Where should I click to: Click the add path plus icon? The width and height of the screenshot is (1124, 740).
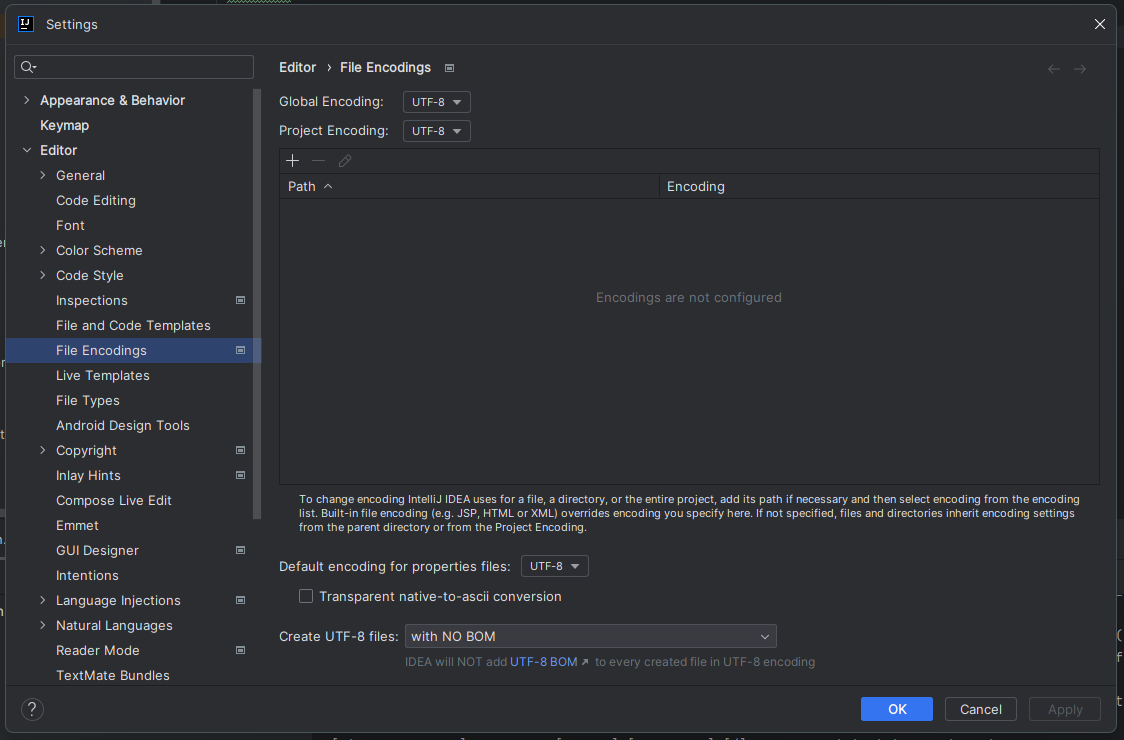click(x=292, y=161)
